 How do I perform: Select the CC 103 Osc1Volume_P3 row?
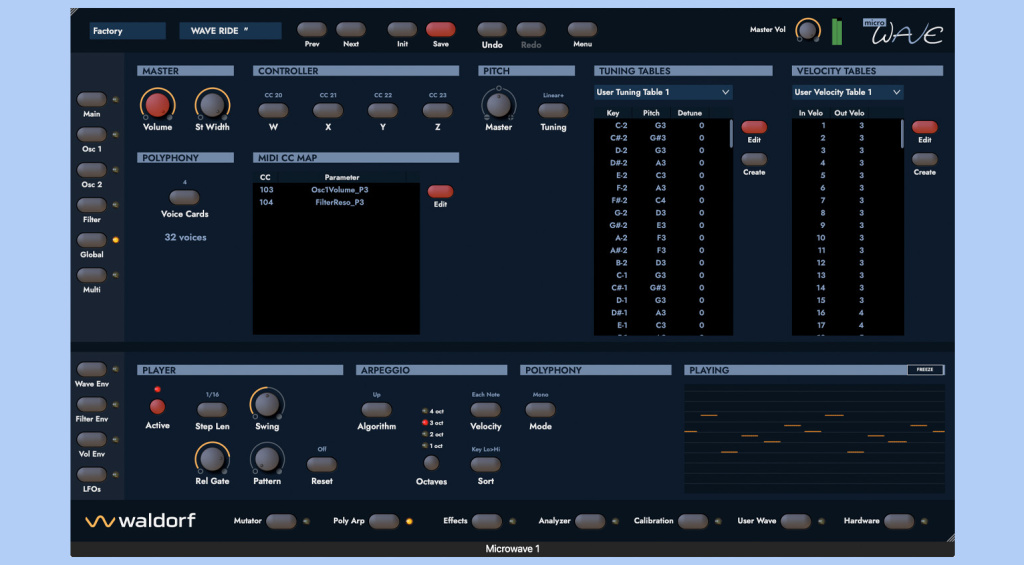336,190
